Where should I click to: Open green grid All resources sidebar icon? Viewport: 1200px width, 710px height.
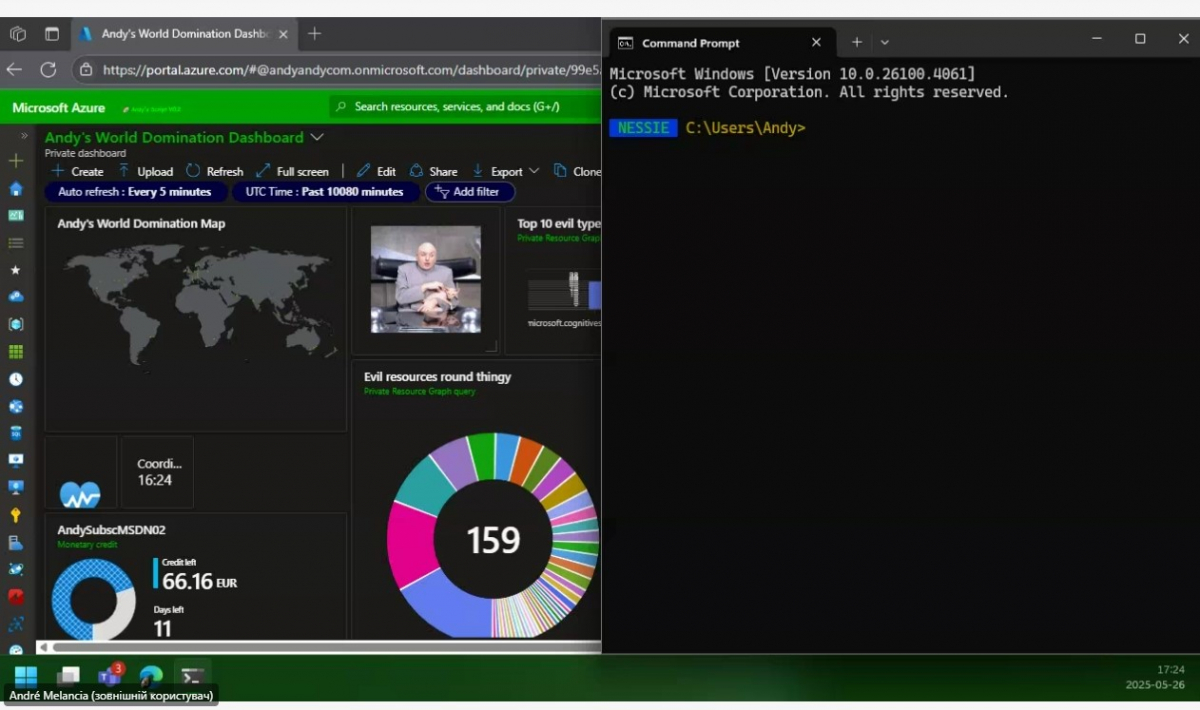pos(16,352)
